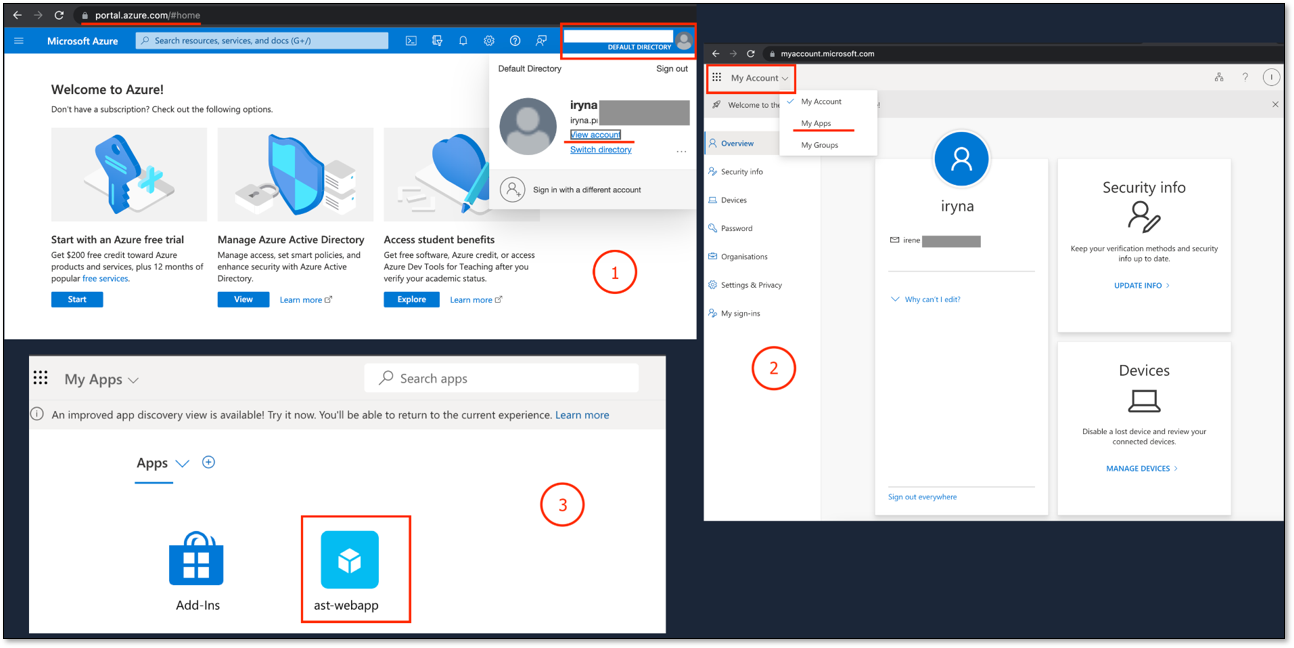
Task: Open Directories and subscriptions filter icon
Action: click(x=437, y=41)
